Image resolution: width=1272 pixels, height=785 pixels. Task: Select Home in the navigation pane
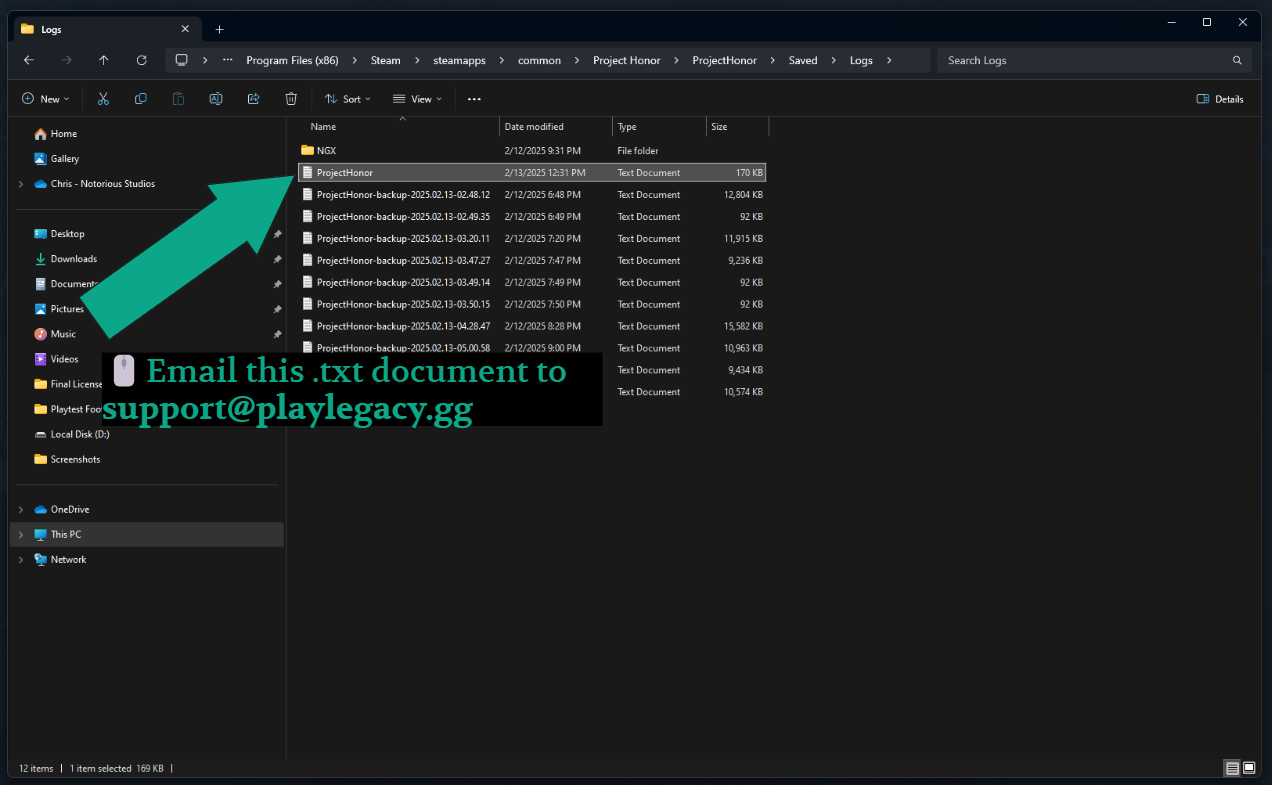55,134
